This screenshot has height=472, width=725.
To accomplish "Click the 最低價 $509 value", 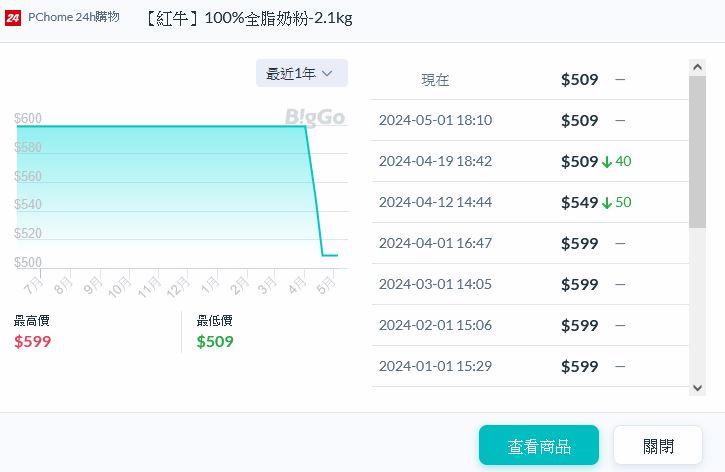I will click(x=215, y=342).
